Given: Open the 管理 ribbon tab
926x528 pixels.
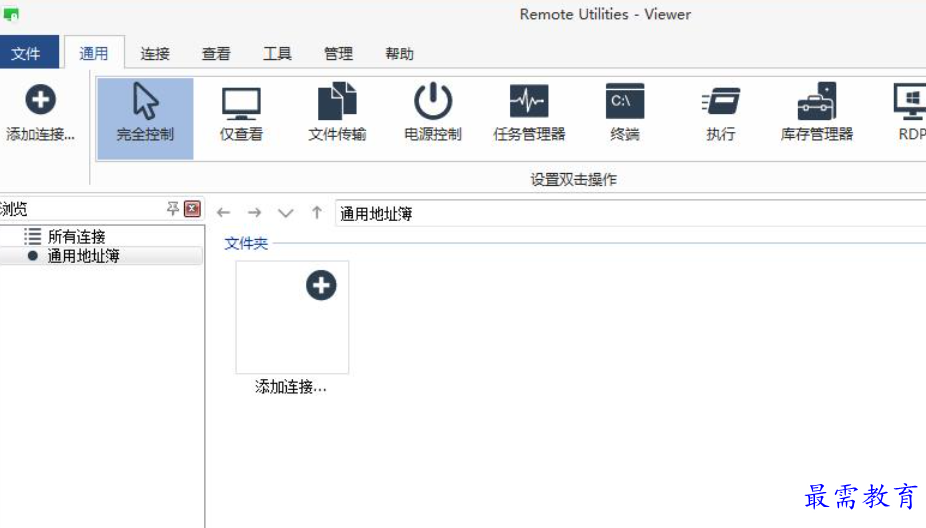Looking at the screenshot, I should pyautogui.click(x=338, y=54).
